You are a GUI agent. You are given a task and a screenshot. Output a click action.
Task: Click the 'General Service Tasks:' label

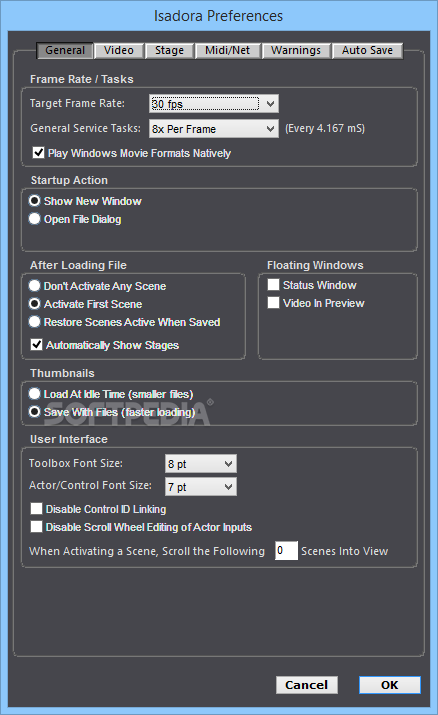(86, 129)
